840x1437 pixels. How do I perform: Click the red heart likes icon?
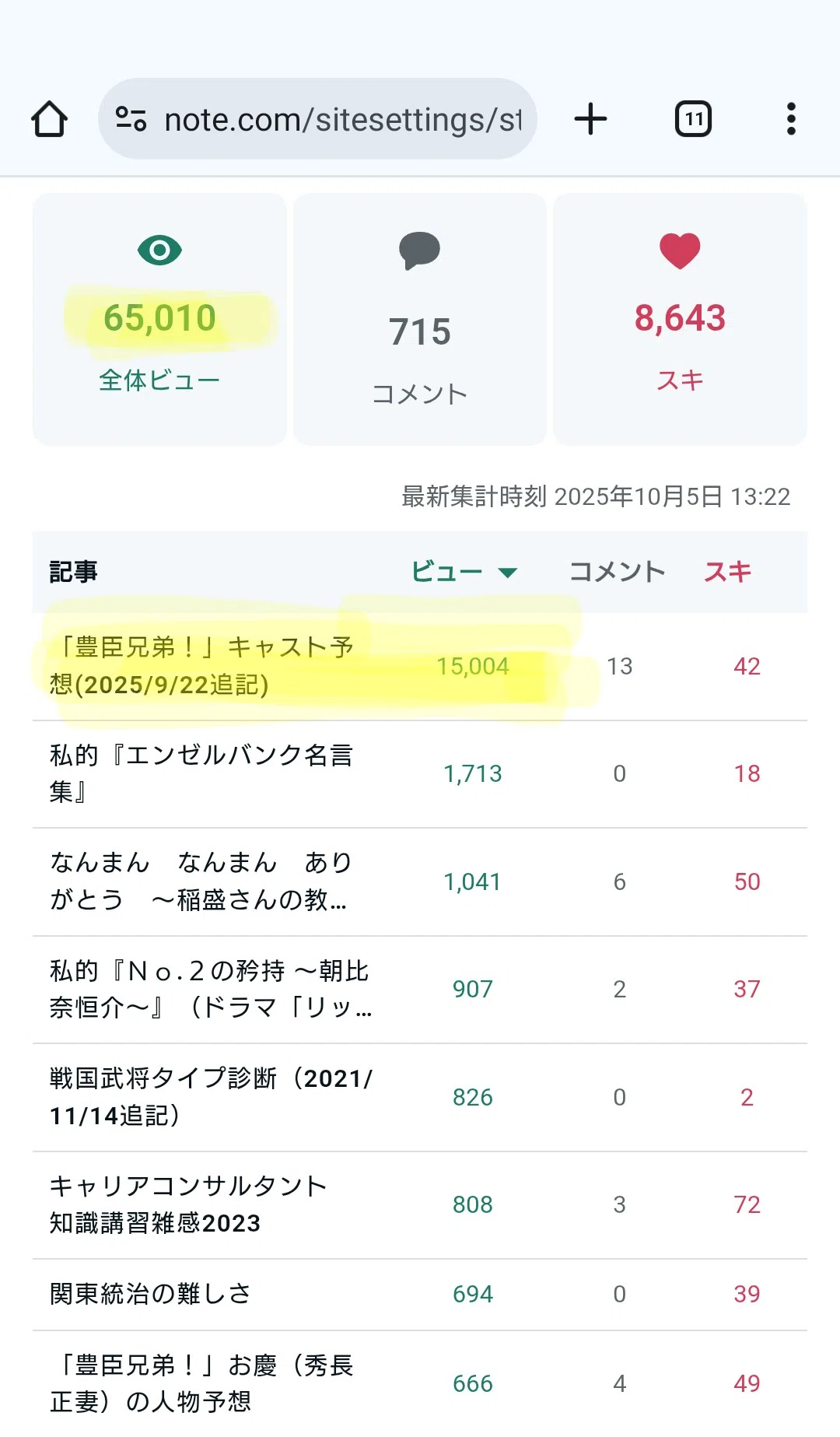click(x=680, y=251)
